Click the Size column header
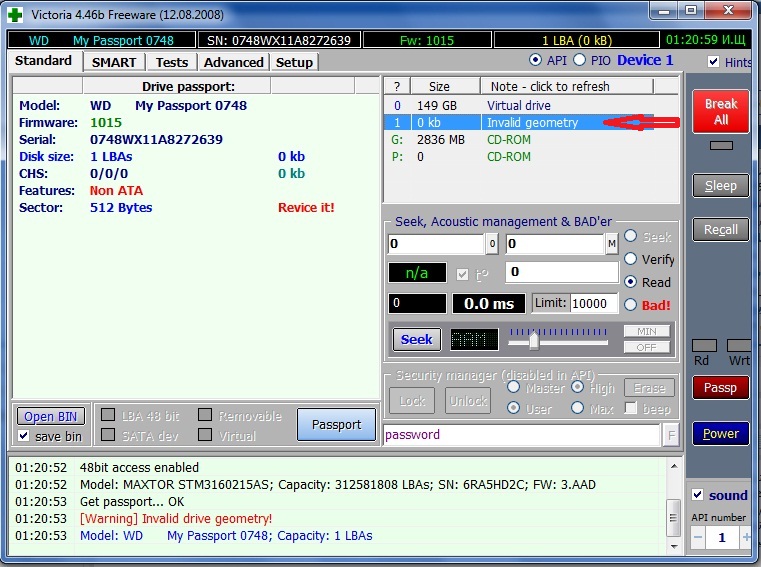The height and width of the screenshot is (567, 761). point(445,86)
